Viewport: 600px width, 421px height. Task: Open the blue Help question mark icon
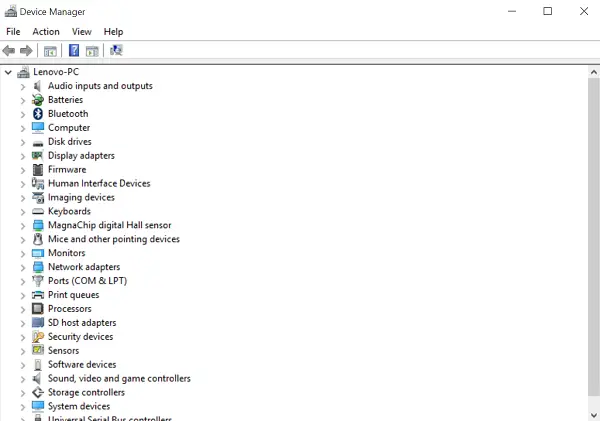[x=74, y=51]
